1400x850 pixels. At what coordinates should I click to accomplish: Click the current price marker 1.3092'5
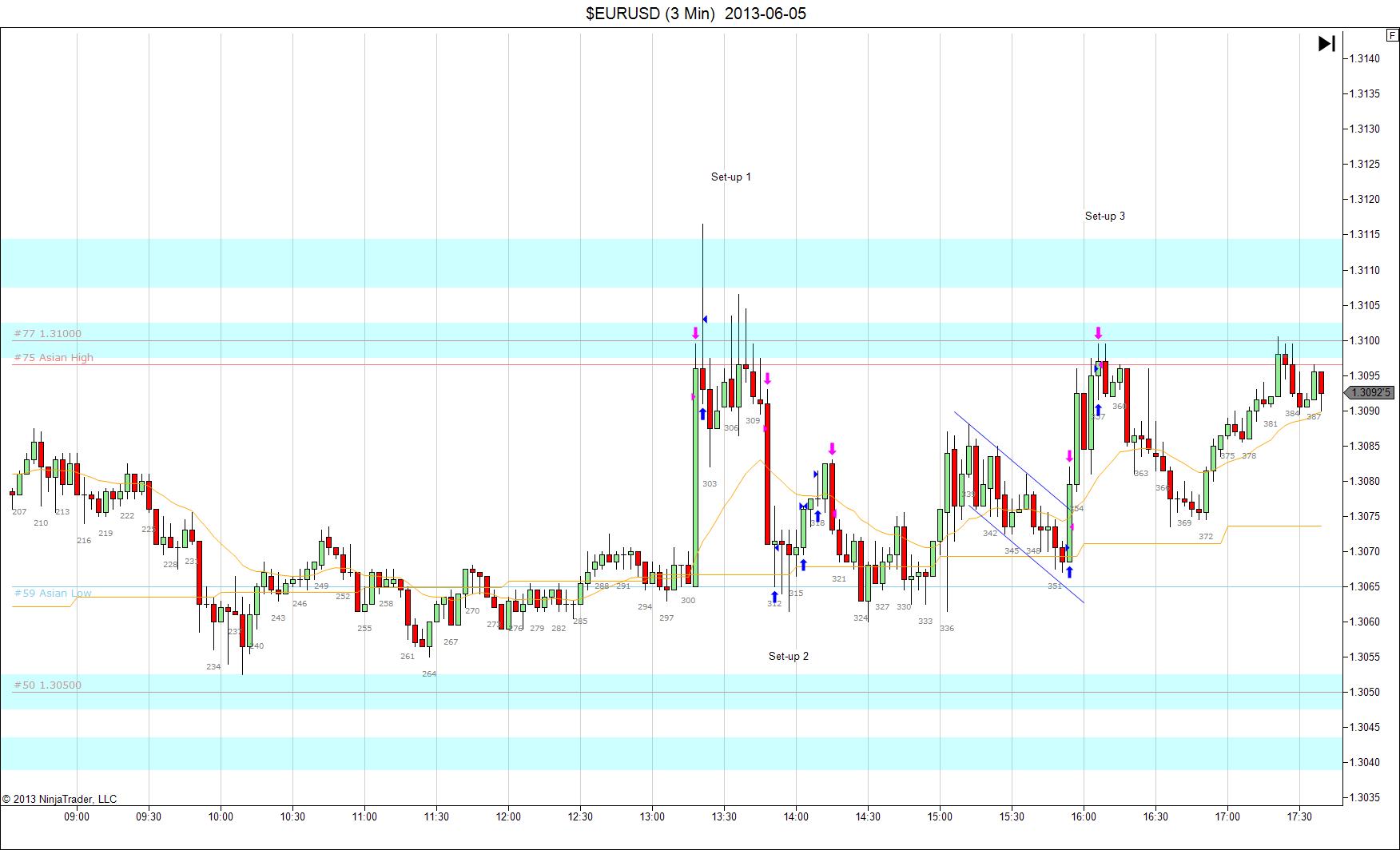[x=1370, y=392]
